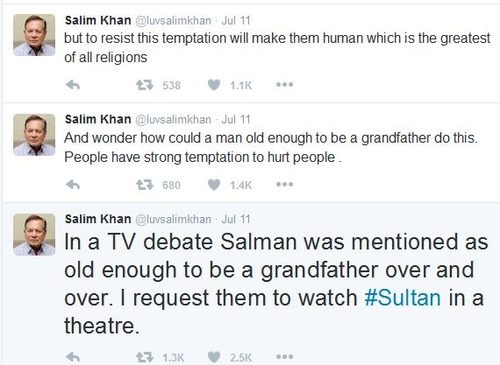Viewport: 500px width, 365px height.
Task: View Salim Khan avatar on third tweet
Action: (34, 235)
